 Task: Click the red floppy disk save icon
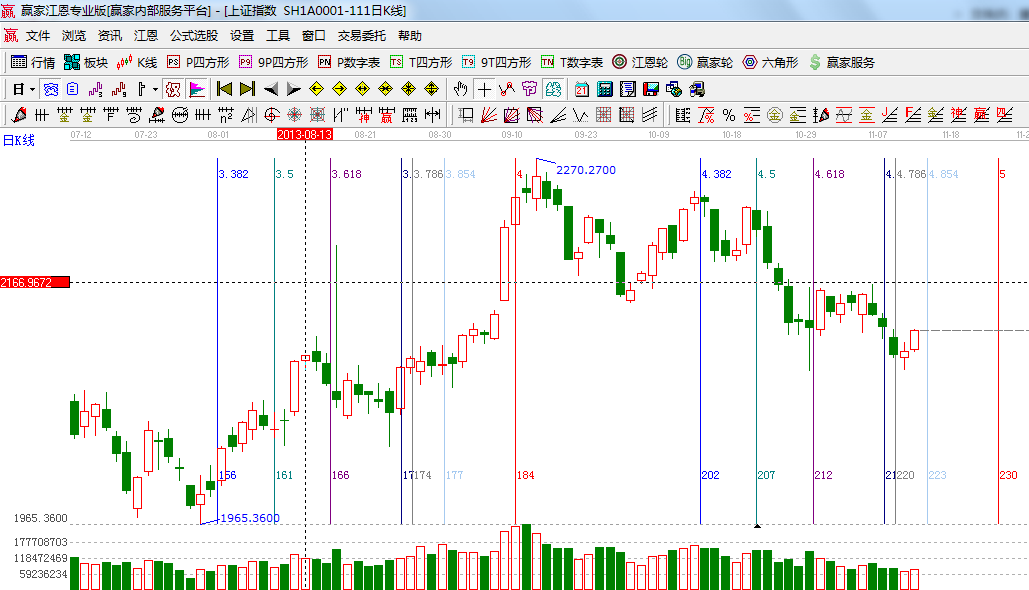(x=651, y=89)
